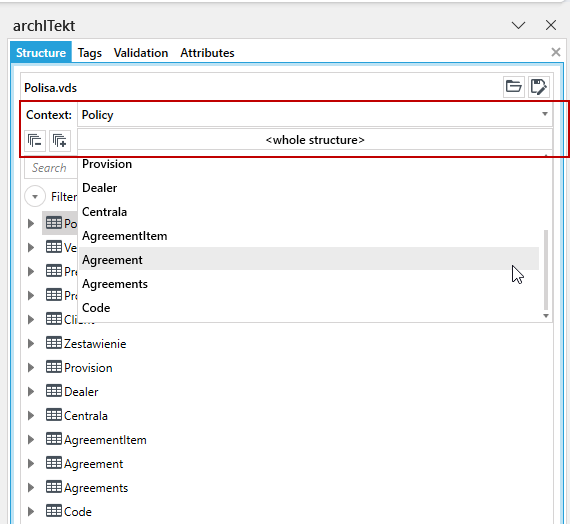Image resolution: width=570 pixels, height=524 pixels.
Task: Choose <whole structure> in dropdown list
Action: tap(315, 140)
